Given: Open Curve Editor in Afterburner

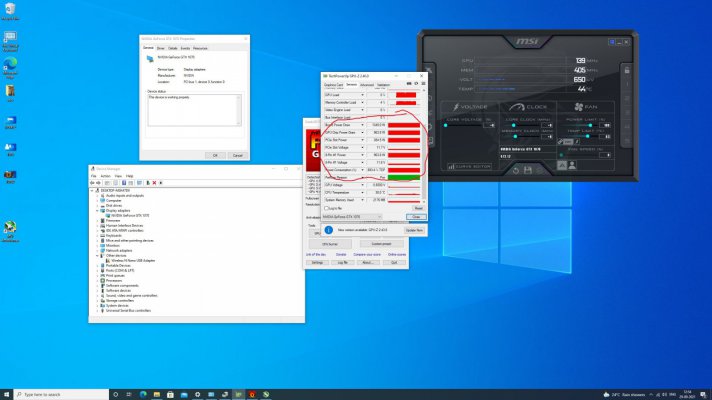Looking at the screenshot, I should pos(470,167).
